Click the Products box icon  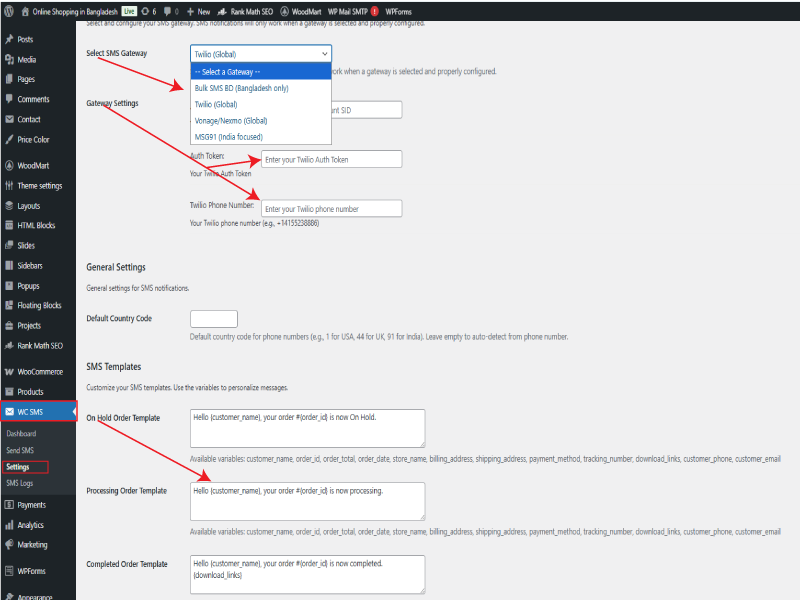coord(9,392)
